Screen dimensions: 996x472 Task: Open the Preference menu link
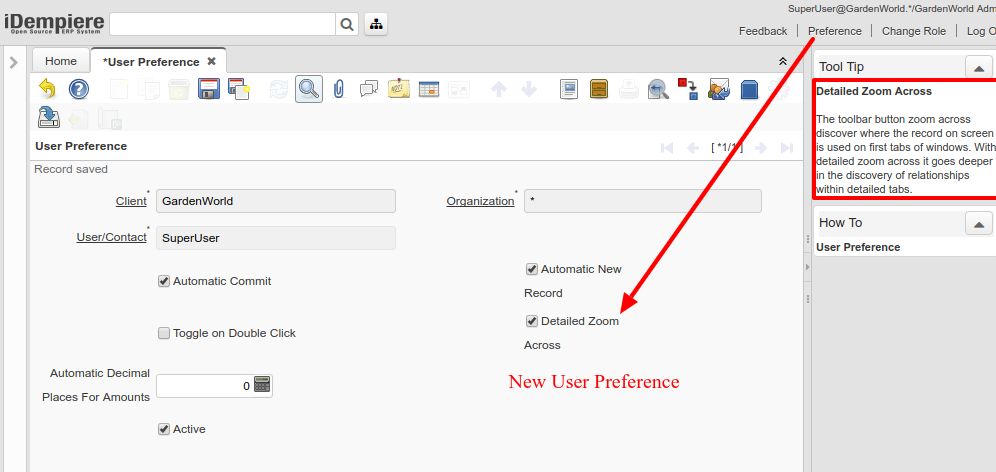[x=834, y=31]
